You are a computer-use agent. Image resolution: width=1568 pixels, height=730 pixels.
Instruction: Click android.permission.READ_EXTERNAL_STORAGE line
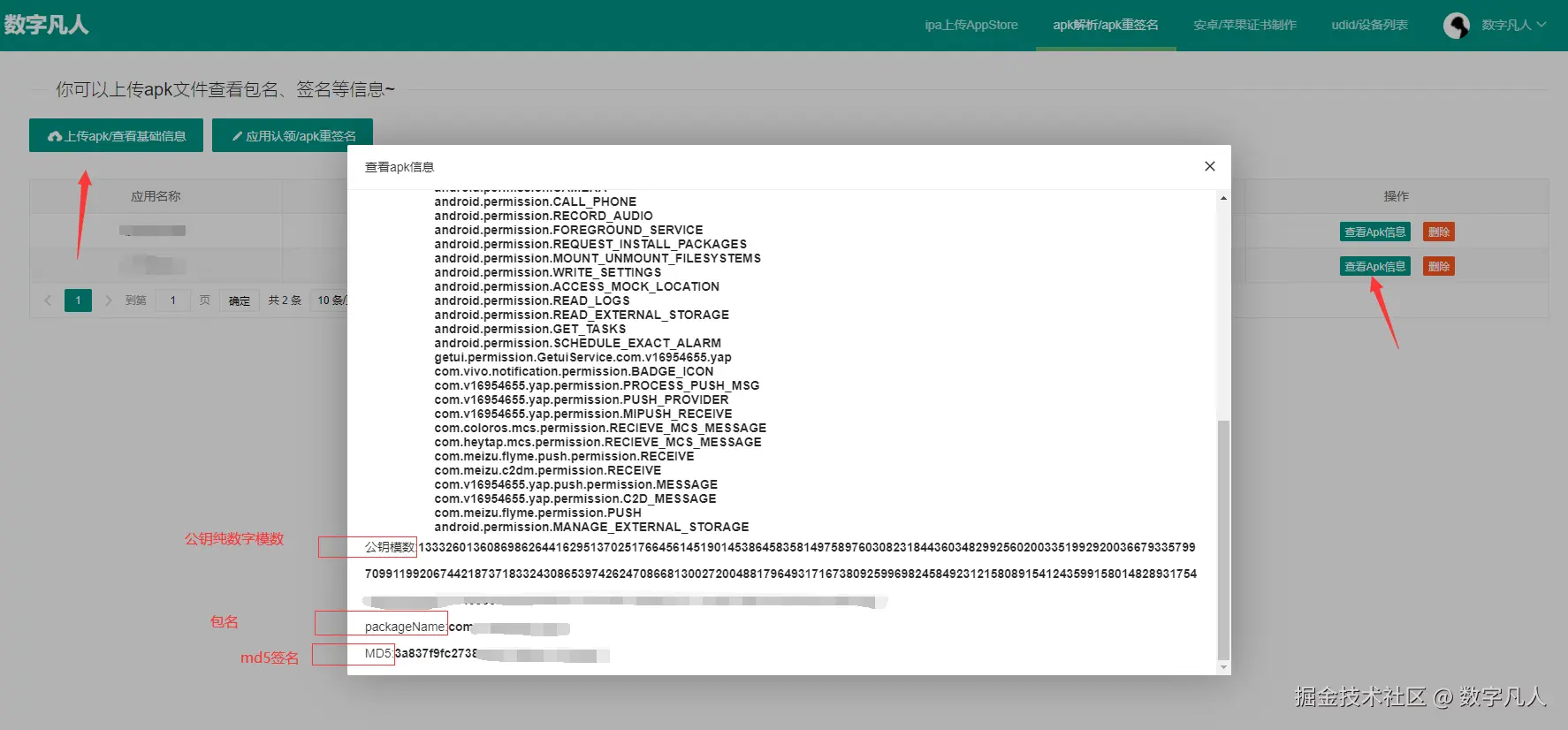click(582, 315)
